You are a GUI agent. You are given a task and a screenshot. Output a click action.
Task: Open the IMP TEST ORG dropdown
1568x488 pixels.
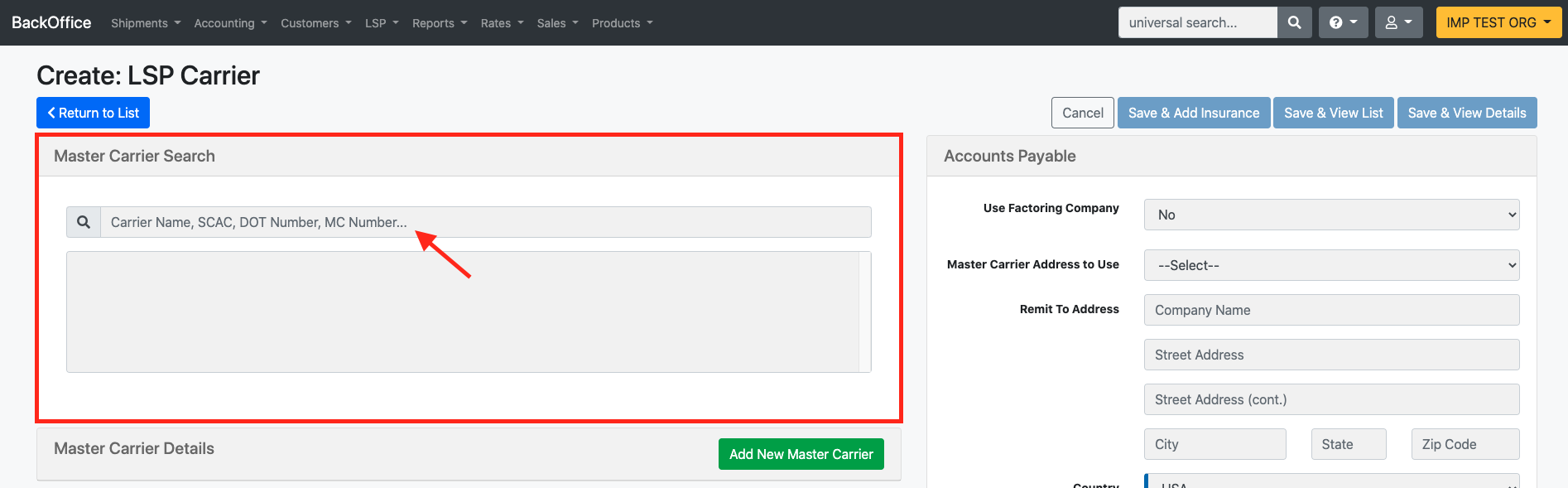click(1498, 23)
